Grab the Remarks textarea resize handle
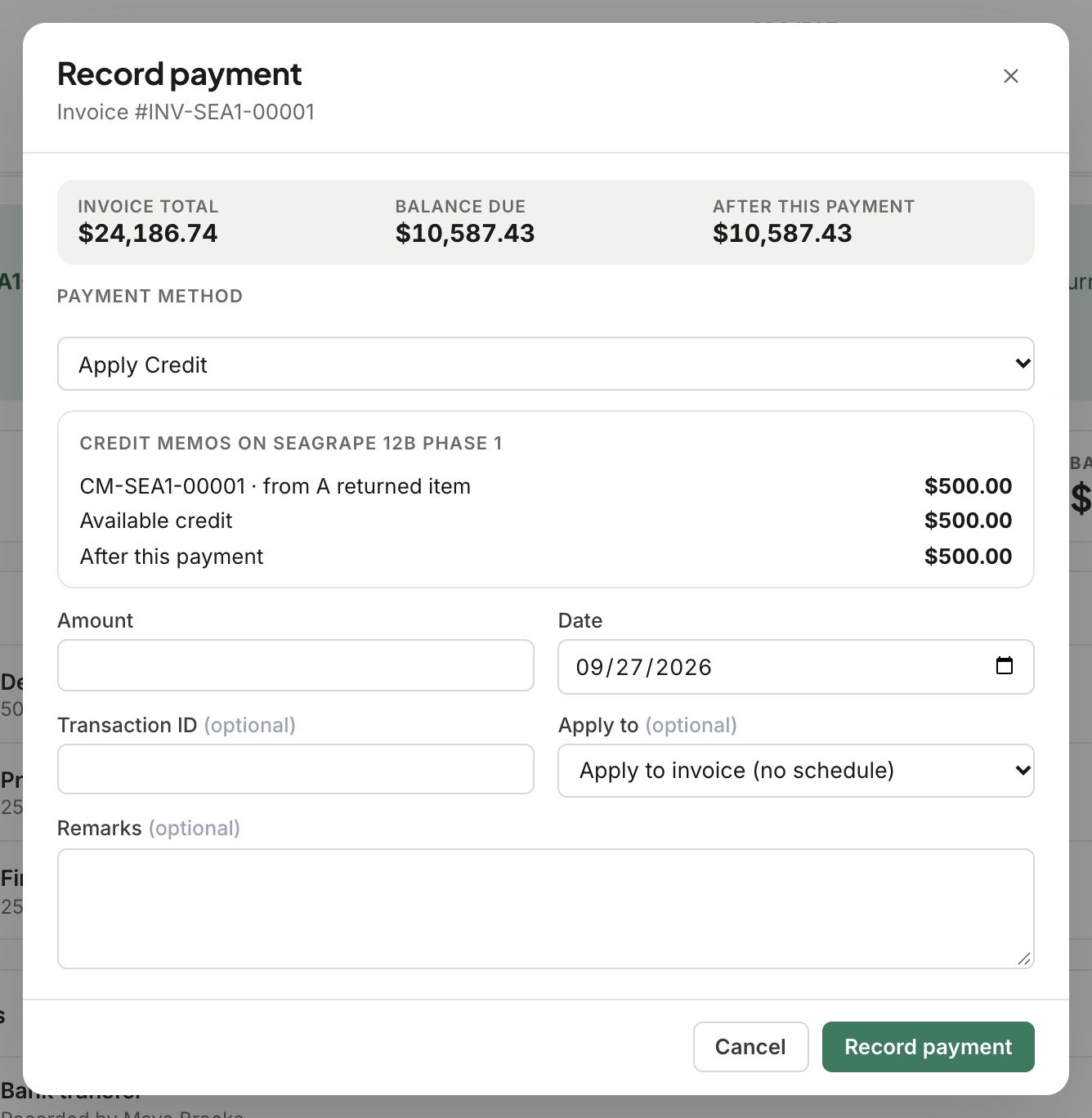This screenshot has height=1118, width=1092. 1024,959
